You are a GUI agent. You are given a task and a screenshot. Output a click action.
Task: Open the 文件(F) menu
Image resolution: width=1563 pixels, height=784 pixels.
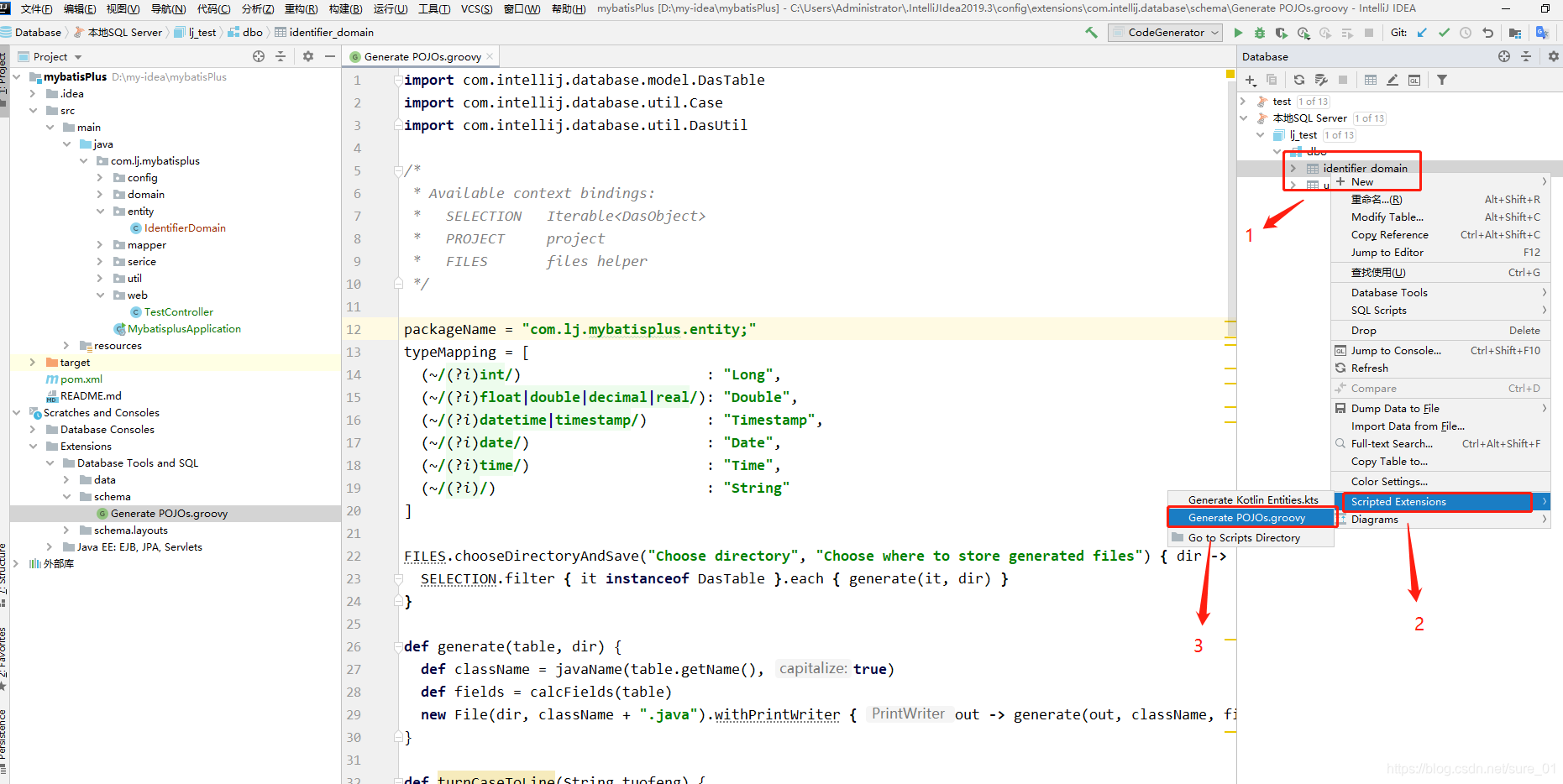[x=37, y=8]
